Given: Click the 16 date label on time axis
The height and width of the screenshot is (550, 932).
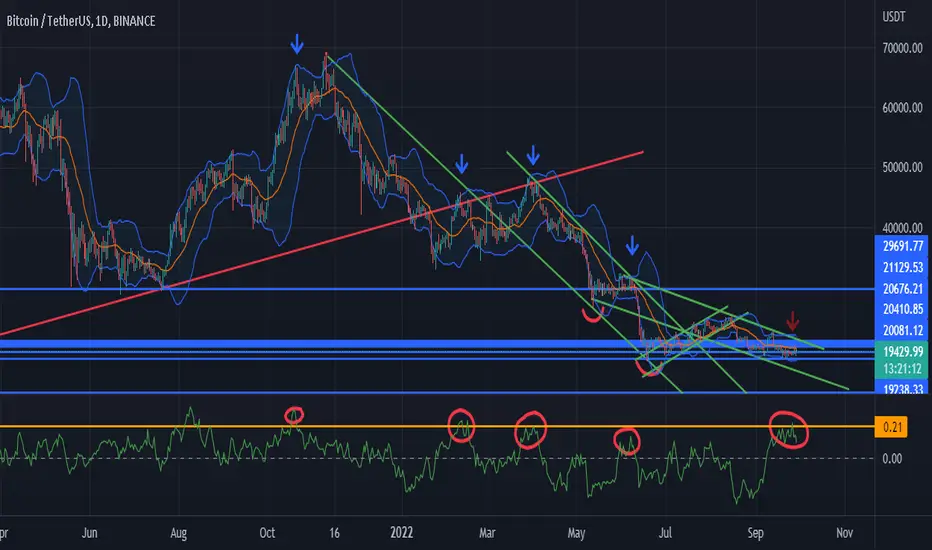Looking at the screenshot, I should coord(334,533).
